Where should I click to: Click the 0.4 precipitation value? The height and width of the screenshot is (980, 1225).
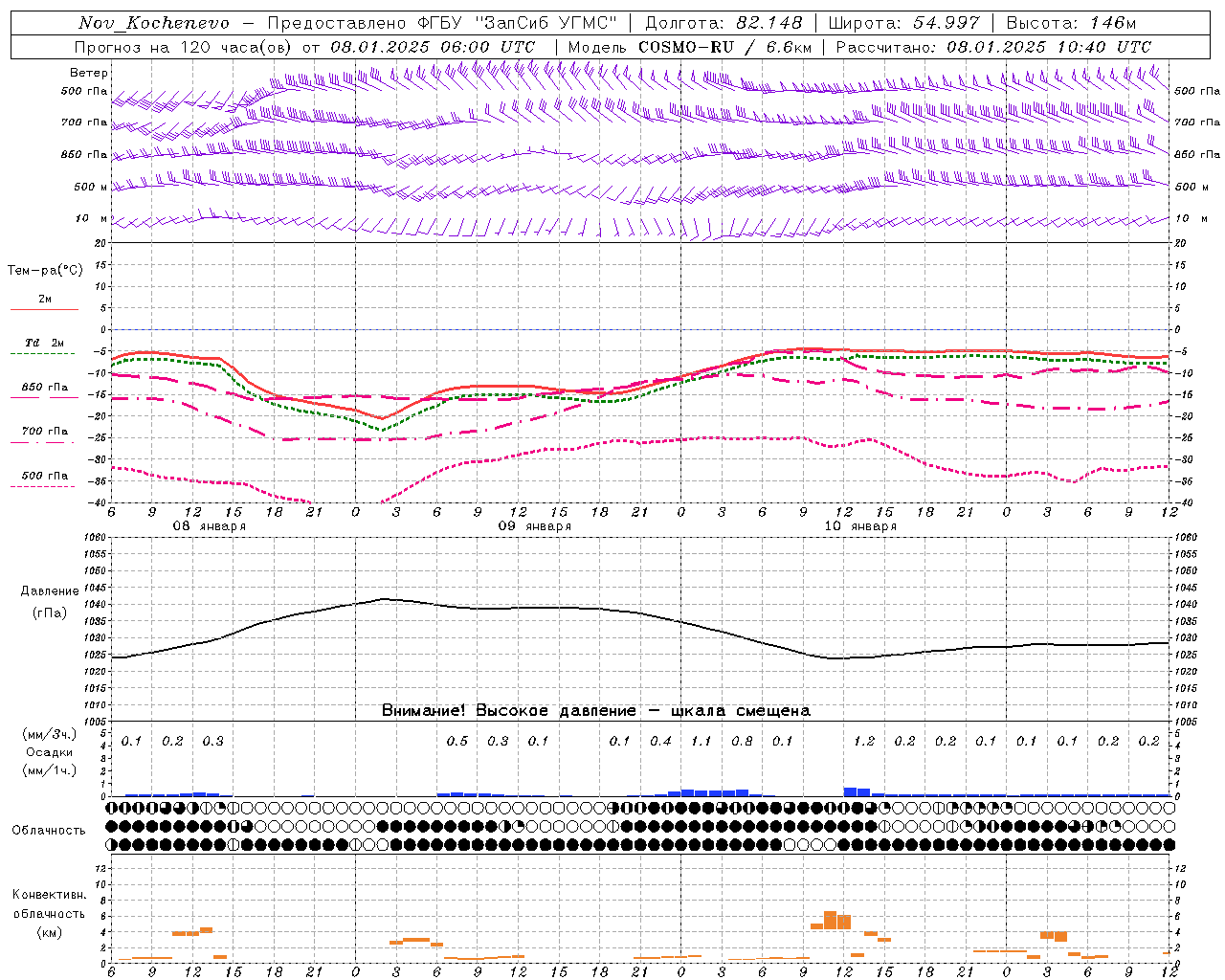[x=660, y=741]
